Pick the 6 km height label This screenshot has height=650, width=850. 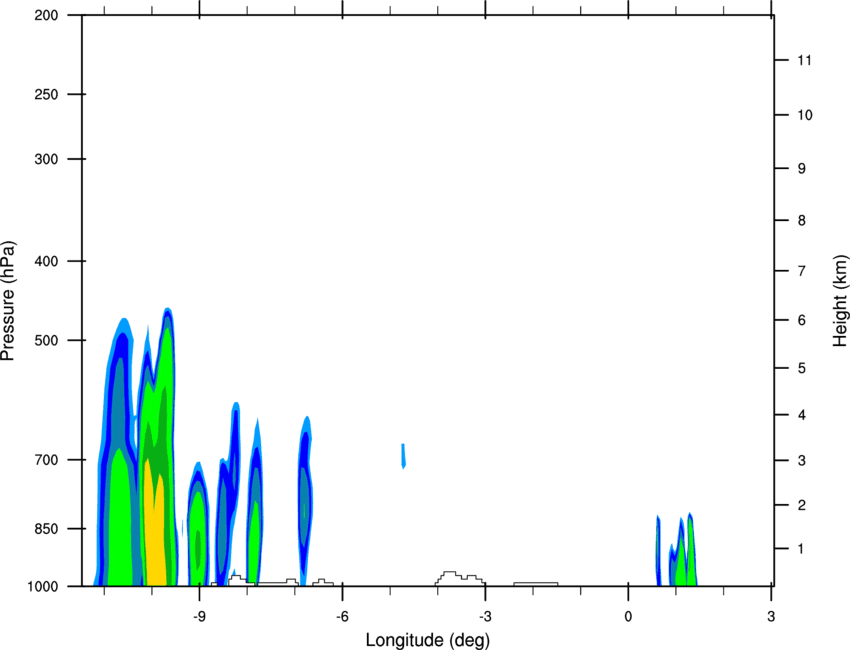click(802, 320)
